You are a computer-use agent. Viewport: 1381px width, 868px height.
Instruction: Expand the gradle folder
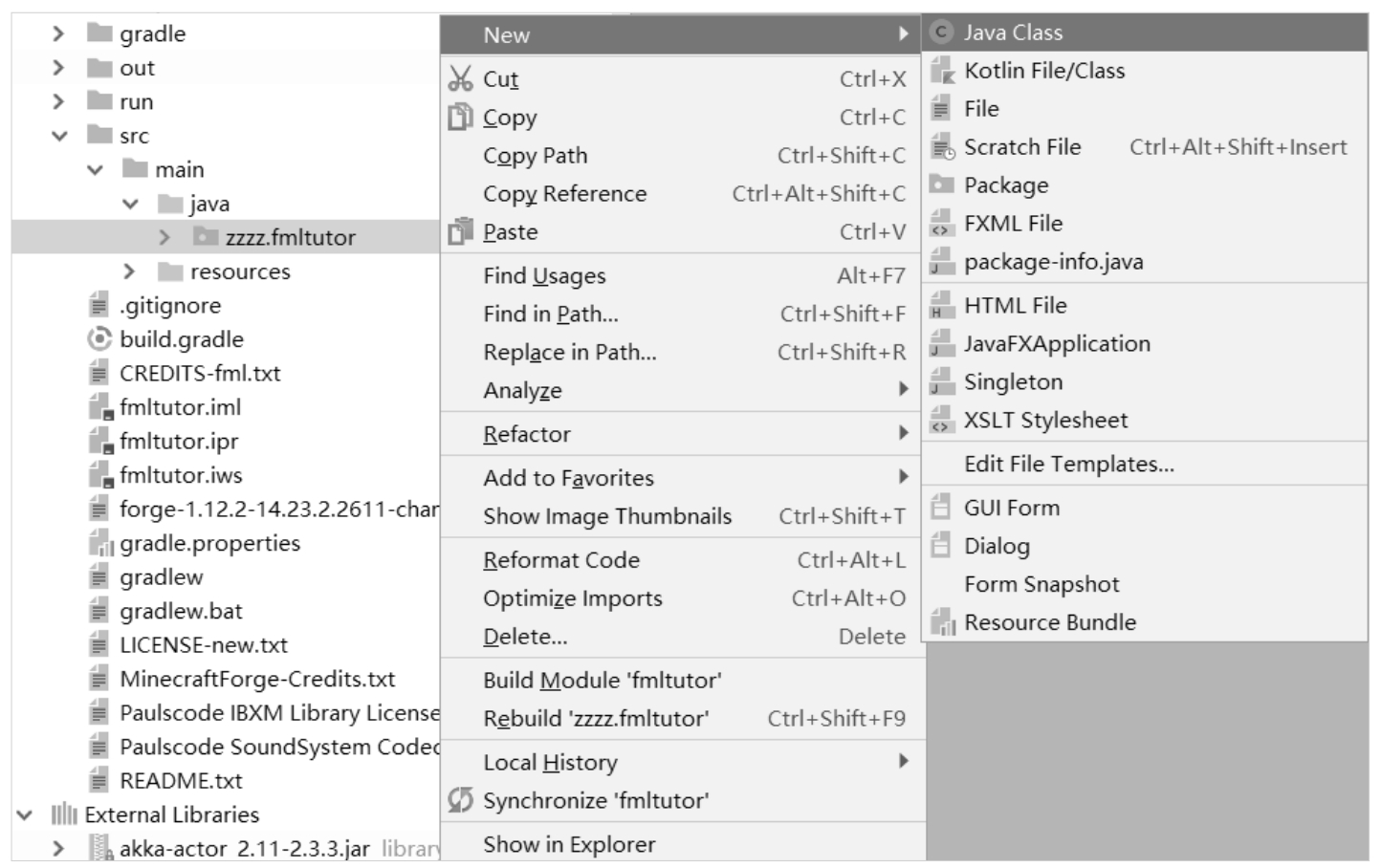pos(58,34)
